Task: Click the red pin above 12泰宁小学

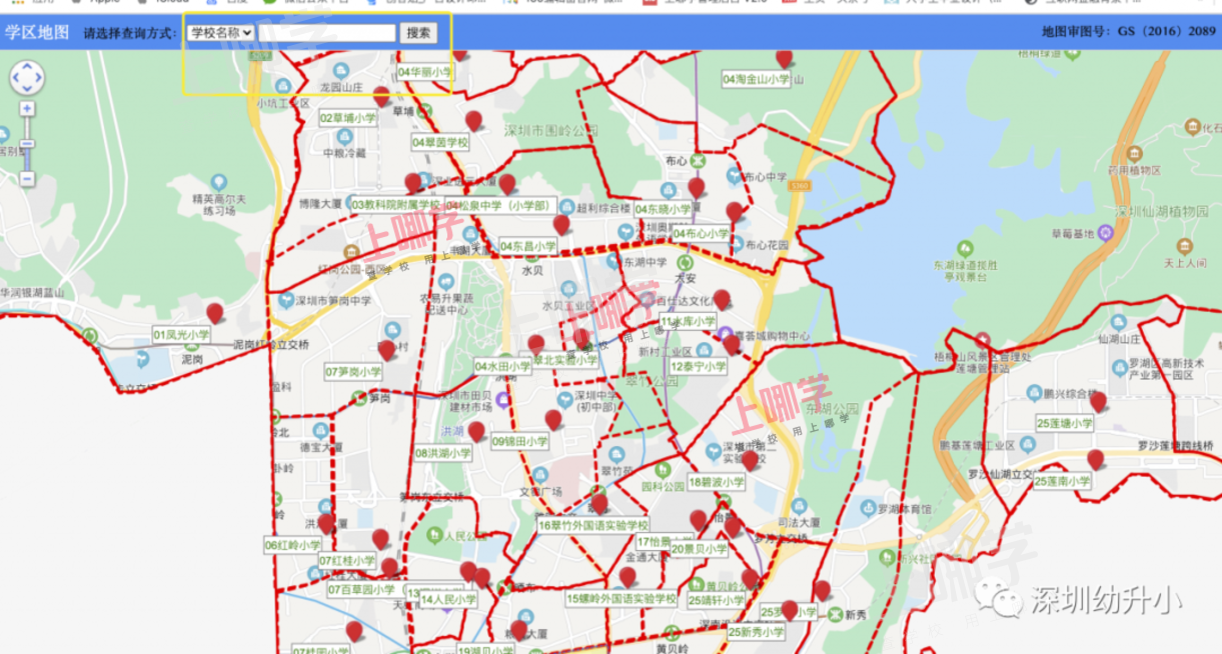Action: (731, 344)
